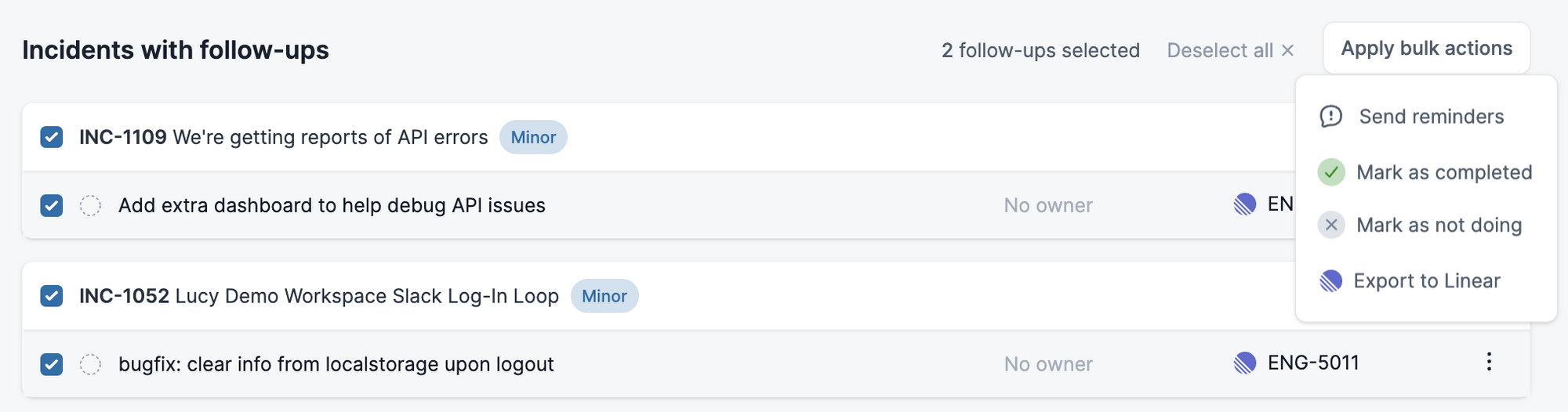Click the grey X Mark as not doing icon

pyautogui.click(x=1331, y=226)
